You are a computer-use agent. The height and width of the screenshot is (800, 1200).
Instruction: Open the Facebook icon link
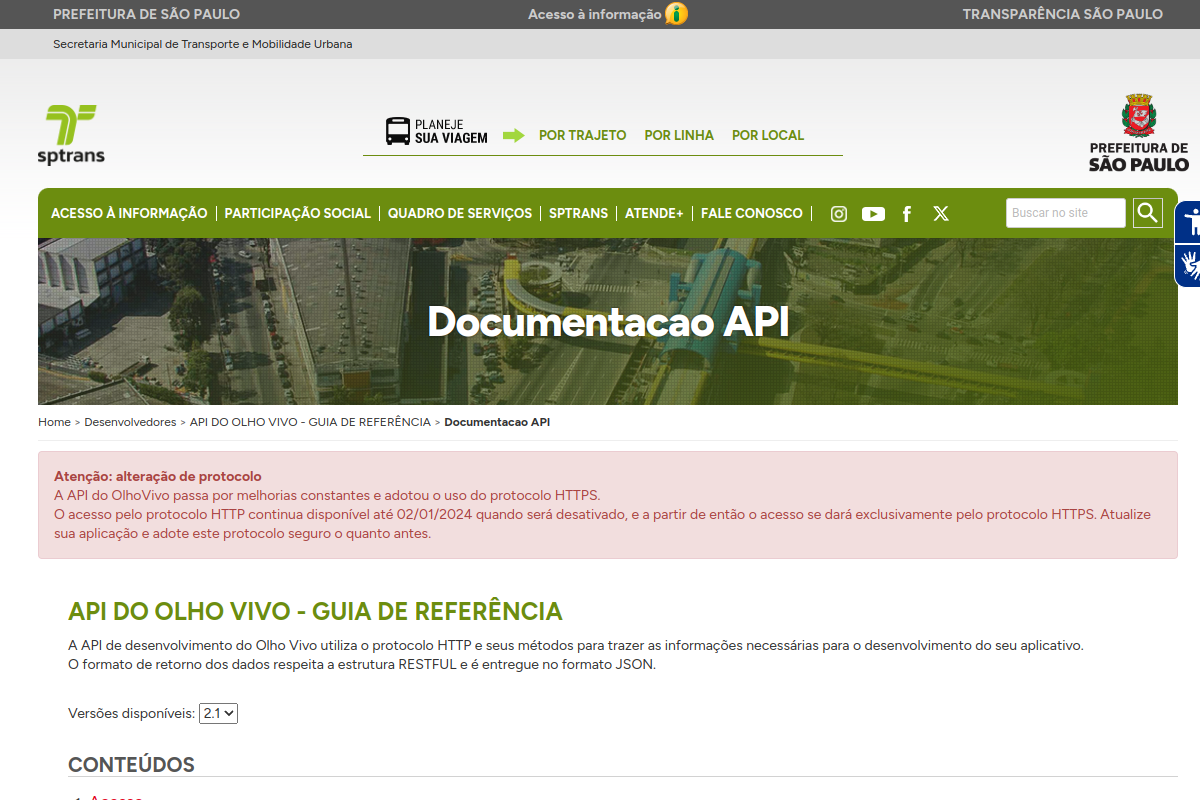pyautogui.click(x=907, y=213)
